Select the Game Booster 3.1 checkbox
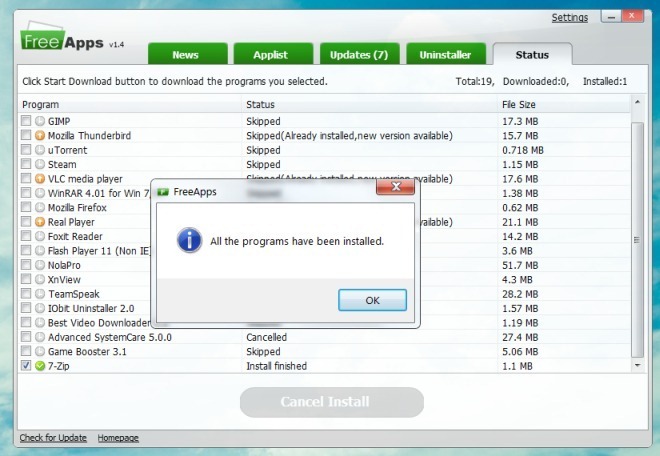The width and height of the screenshot is (660, 456). pyautogui.click(x=26, y=351)
